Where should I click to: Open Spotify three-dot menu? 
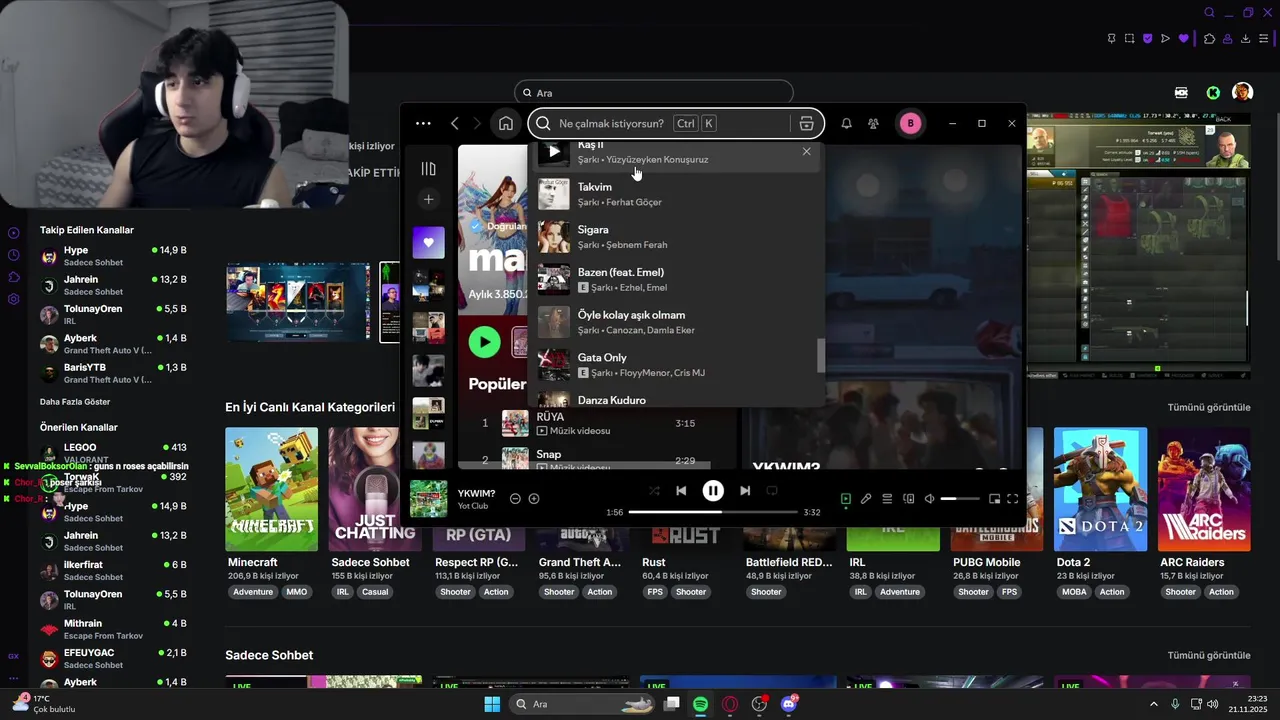[x=423, y=123]
